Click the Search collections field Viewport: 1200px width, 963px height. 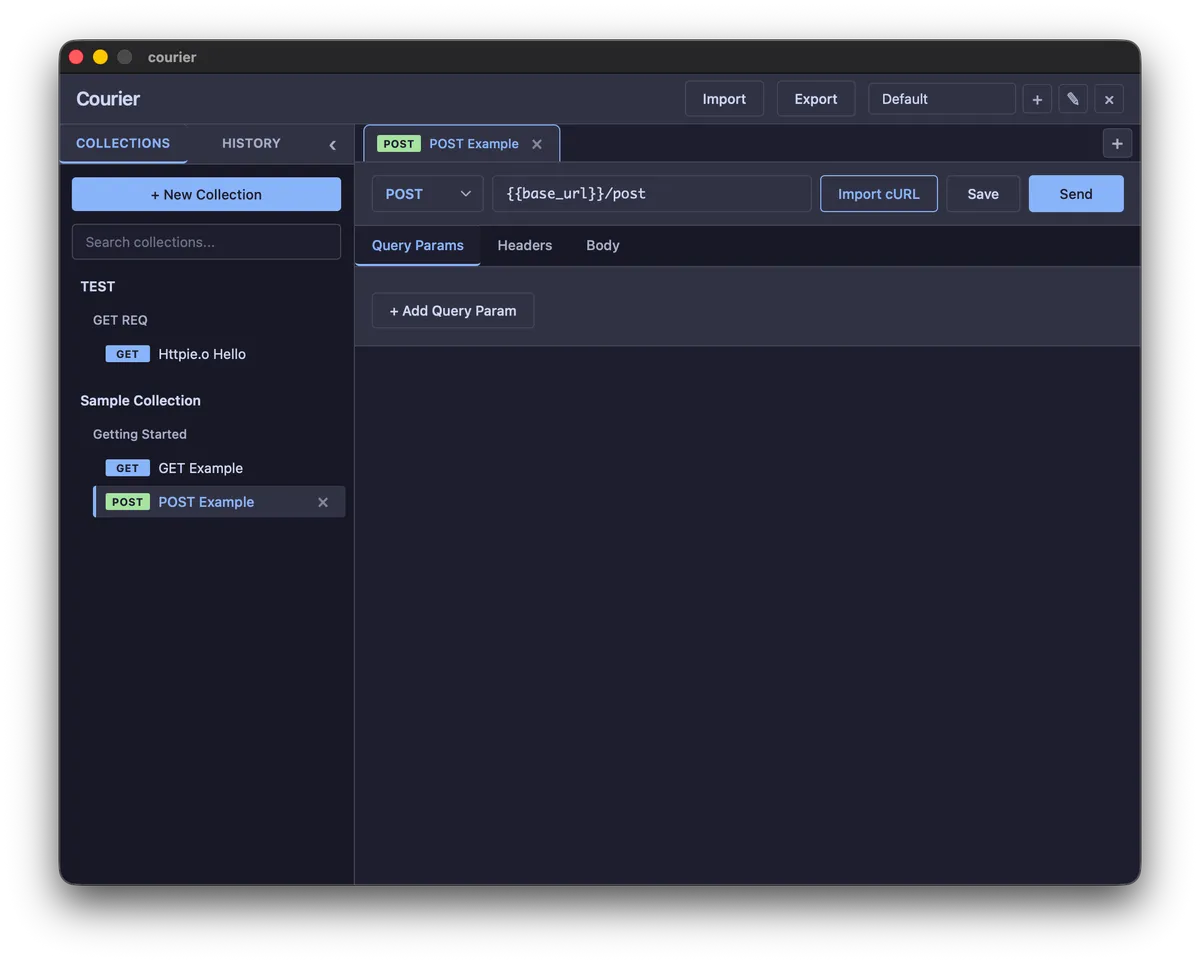point(206,242)
